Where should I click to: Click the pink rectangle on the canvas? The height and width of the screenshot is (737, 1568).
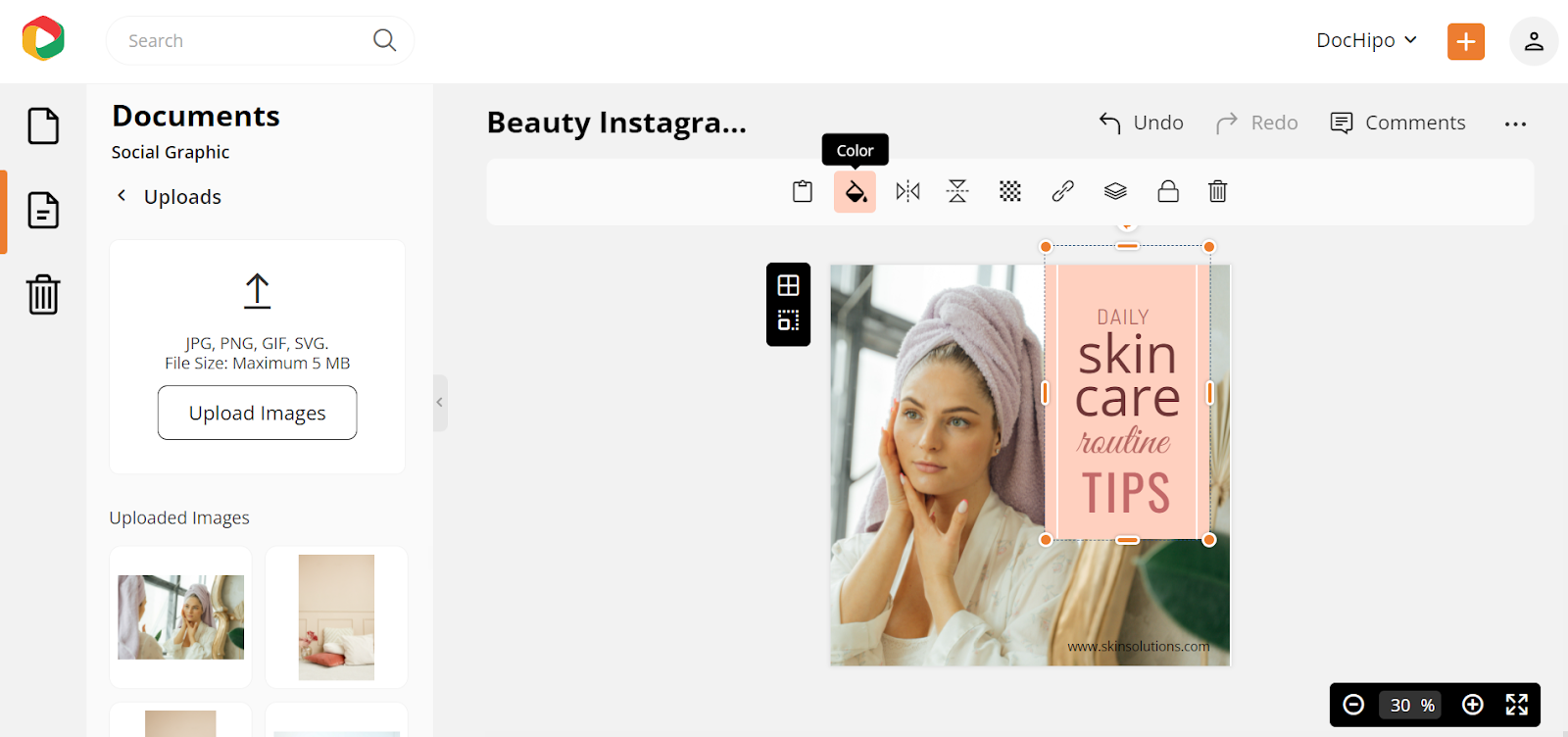pyautogui.click(x=1127, y=402)
